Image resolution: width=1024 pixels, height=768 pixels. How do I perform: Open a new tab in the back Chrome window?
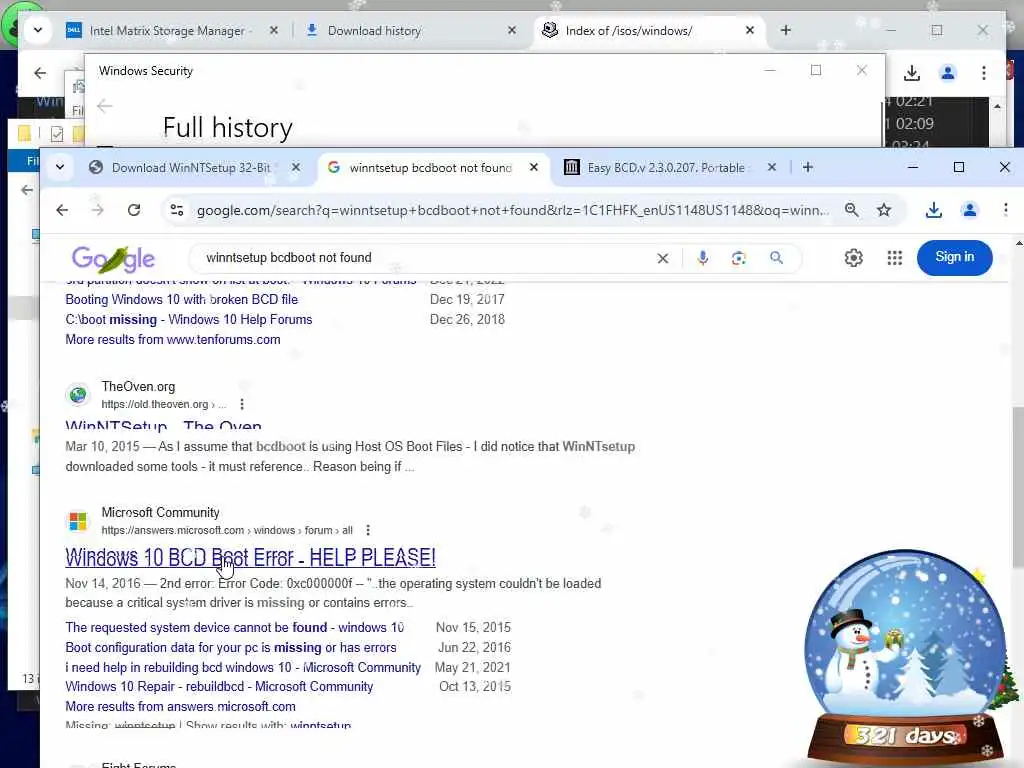(786, 30)
